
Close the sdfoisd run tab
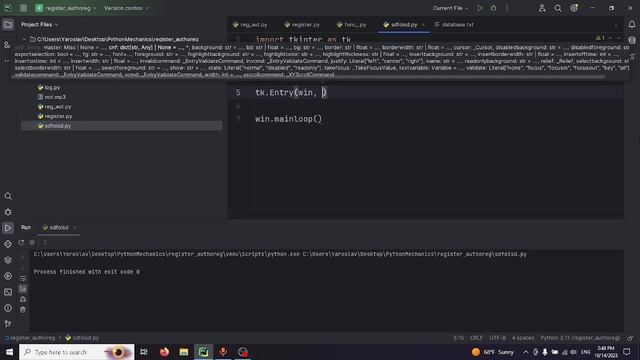[75, 227]
